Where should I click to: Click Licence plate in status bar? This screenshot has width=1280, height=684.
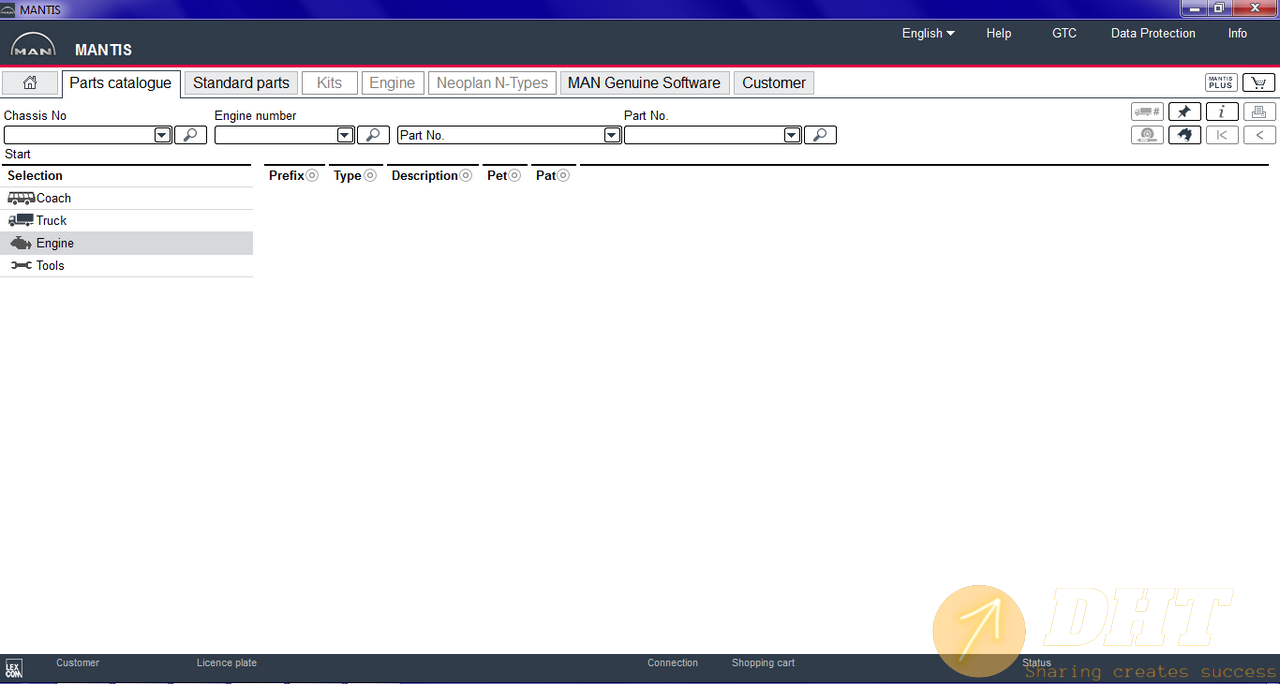227,663
